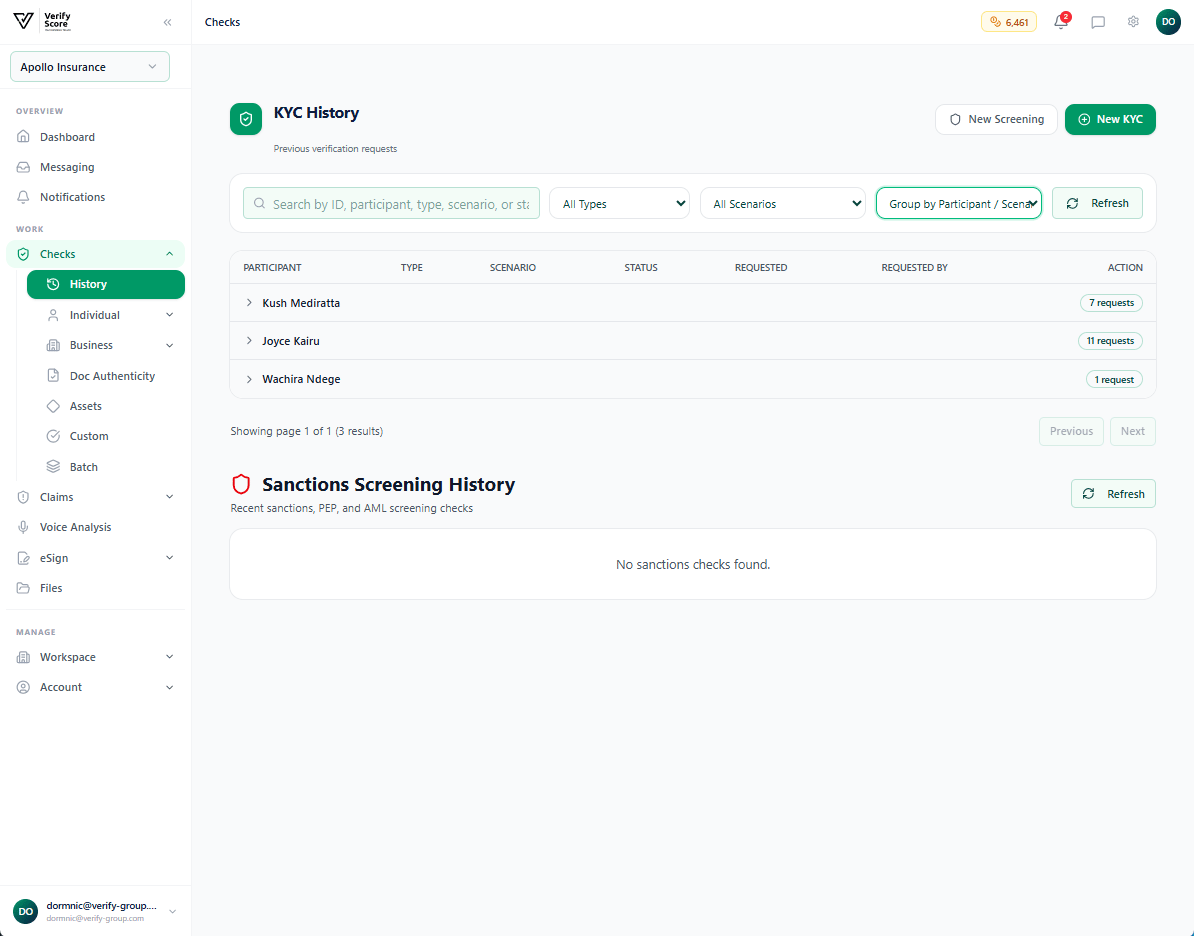Open the All Scenarios filter dropdown
This screenshot has width=1194, height=936.
[783, 203]
